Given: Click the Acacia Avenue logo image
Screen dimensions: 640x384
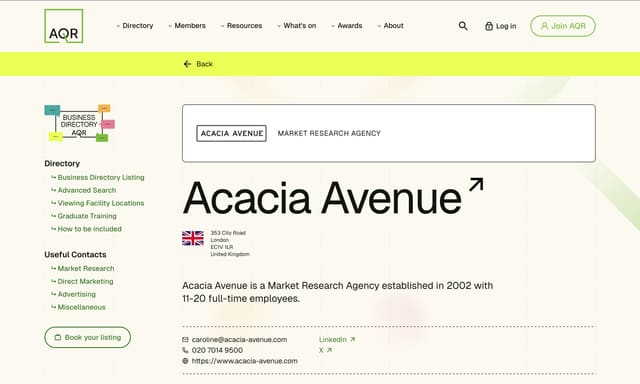Looking at the screenshot, I should [x=231, y=133].
